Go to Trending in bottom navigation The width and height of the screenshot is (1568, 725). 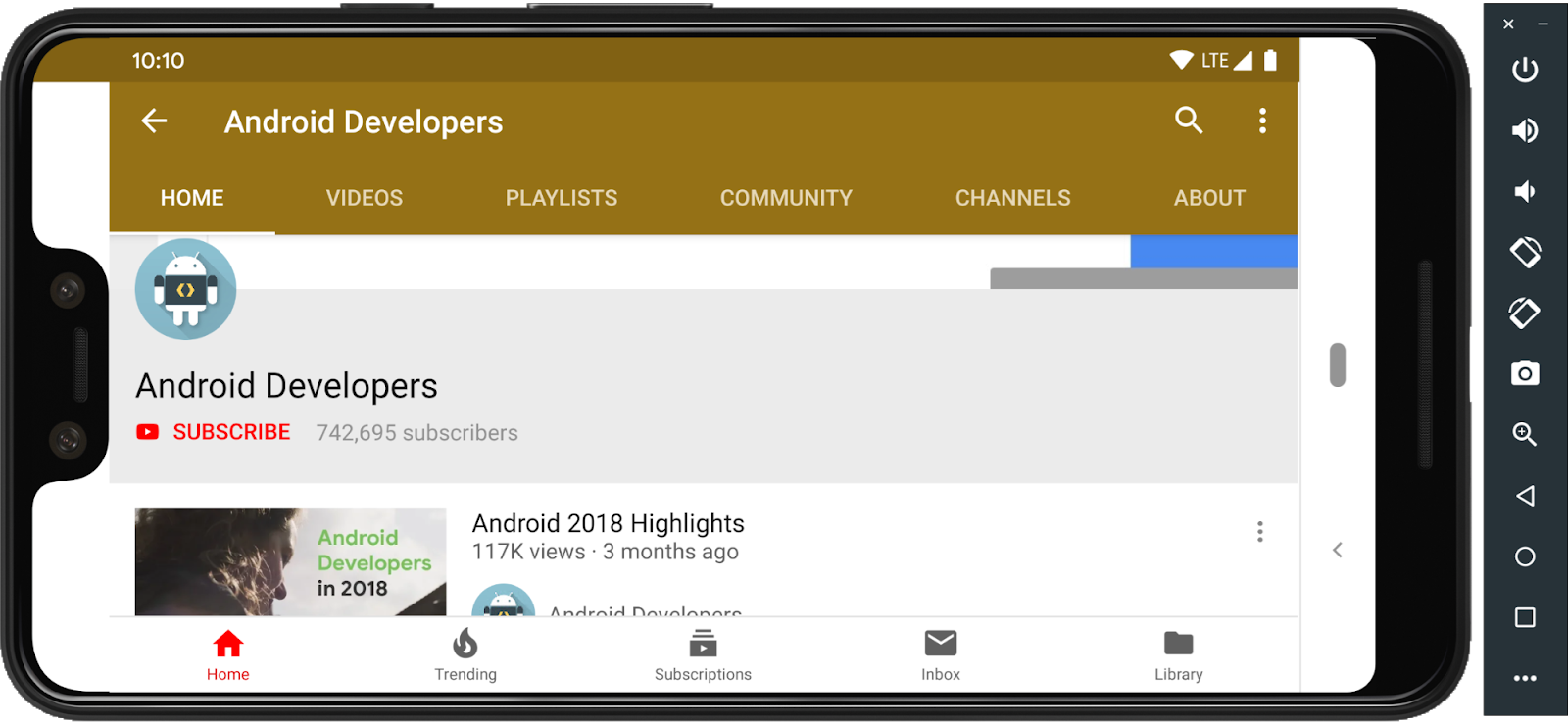click(x=465, y=655)
